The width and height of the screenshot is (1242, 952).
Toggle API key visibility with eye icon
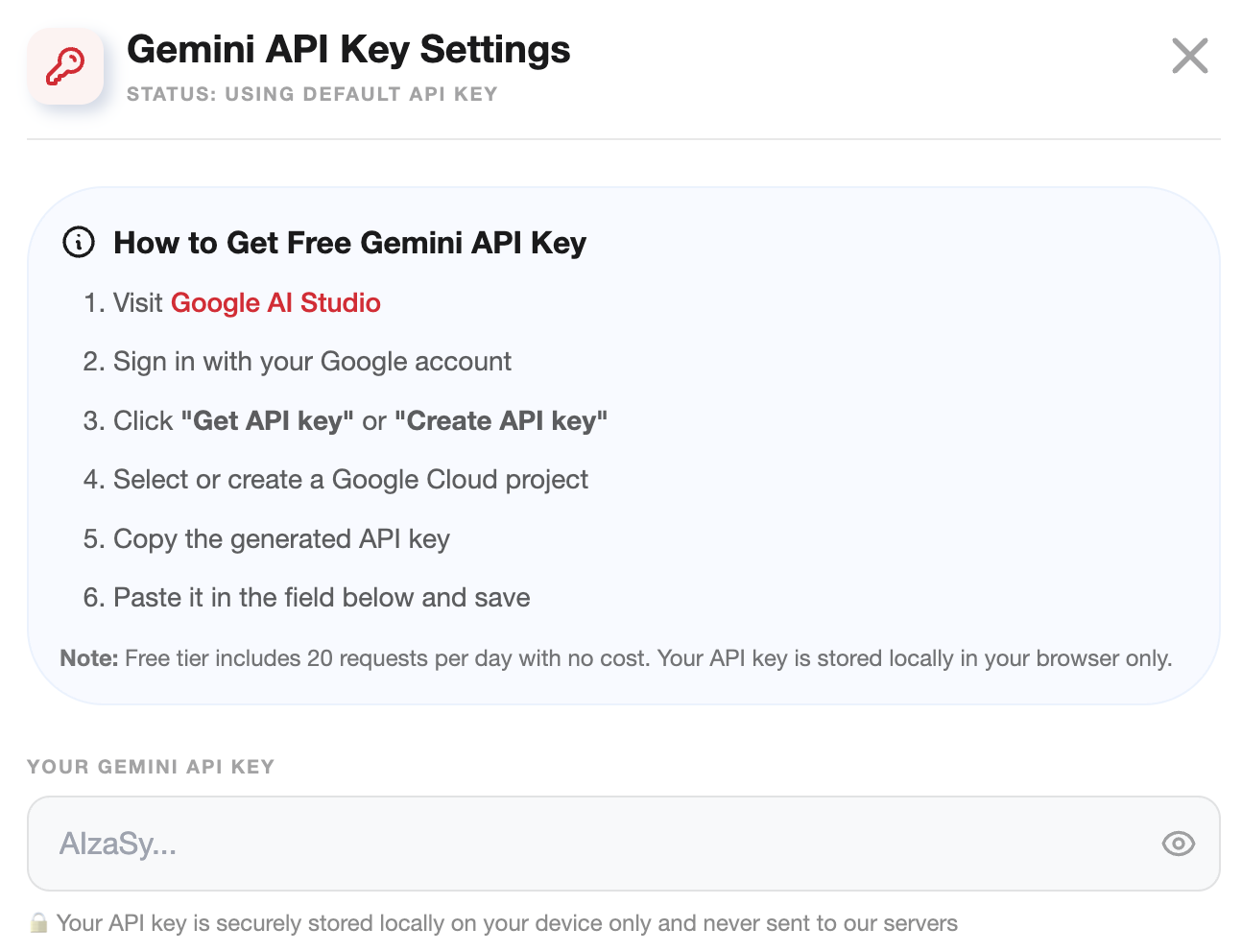click(1178, 844)
